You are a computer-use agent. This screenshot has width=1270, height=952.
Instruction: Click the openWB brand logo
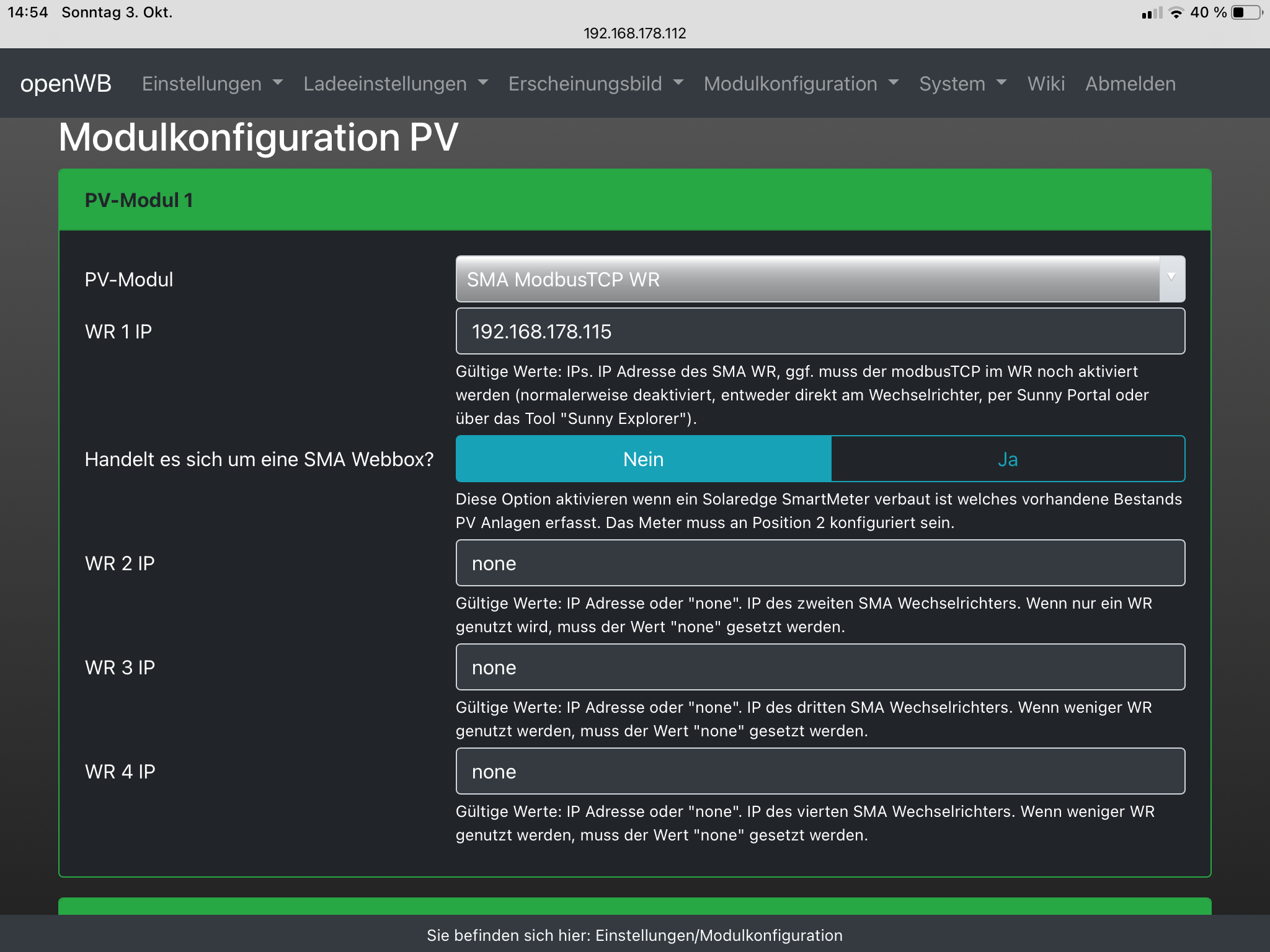[66, 84]
